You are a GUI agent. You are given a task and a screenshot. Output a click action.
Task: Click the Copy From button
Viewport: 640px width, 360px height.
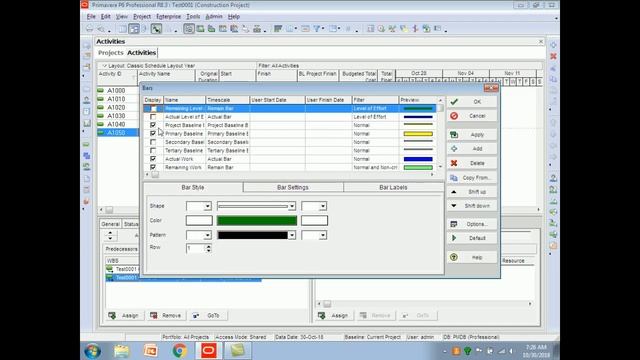coord(472,178)
